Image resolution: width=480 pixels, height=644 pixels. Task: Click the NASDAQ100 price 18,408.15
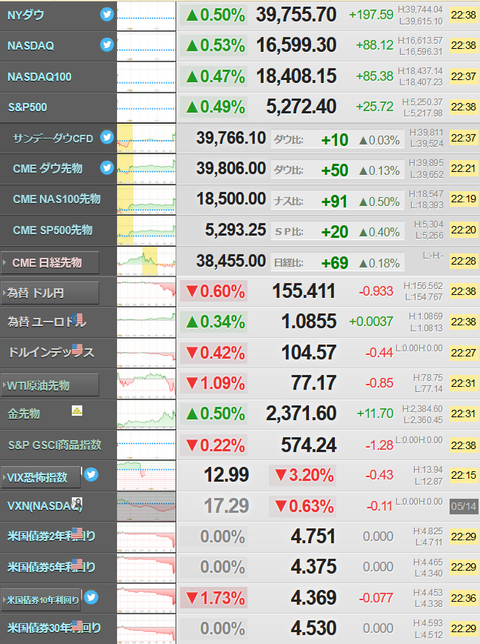point(296,76)
